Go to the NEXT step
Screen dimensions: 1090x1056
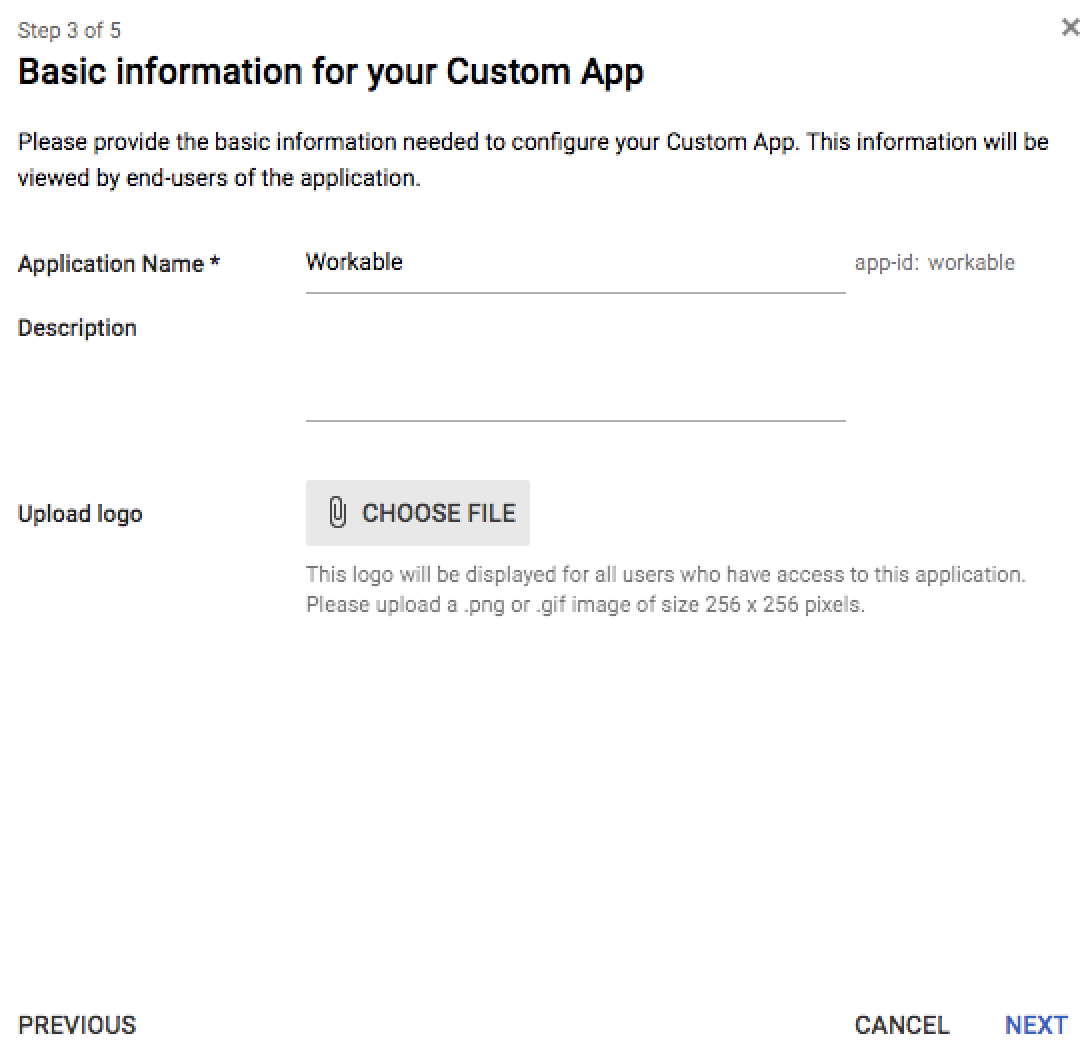click(x=1036, y=1025)
